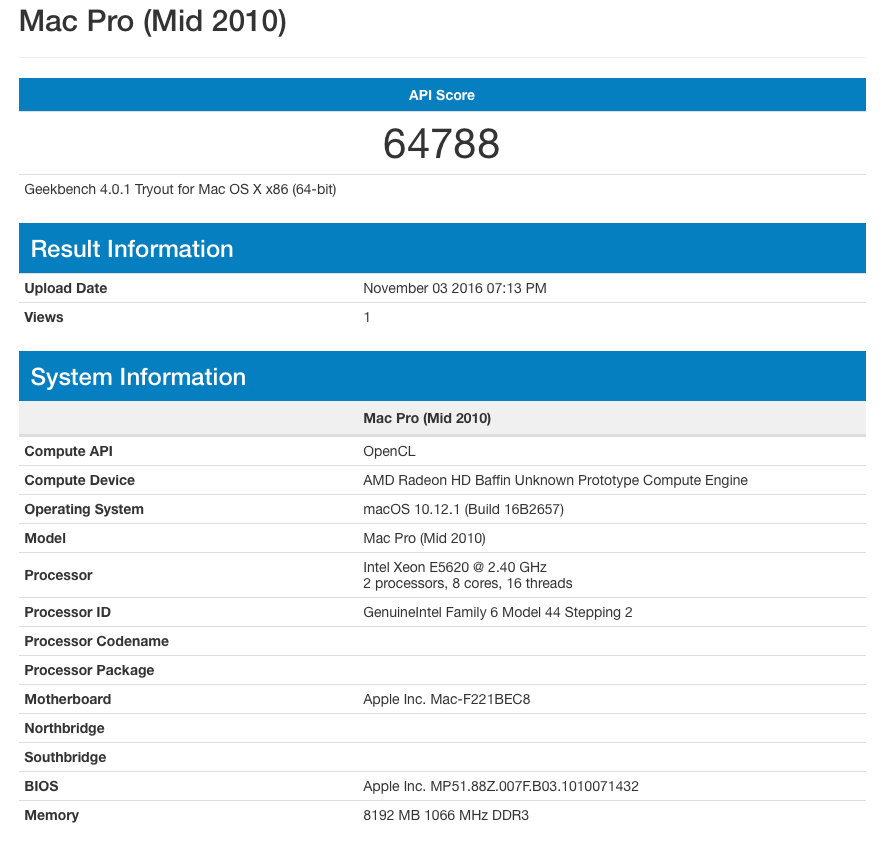
Task: Click the System Information section header
Action: coord(442,376)
